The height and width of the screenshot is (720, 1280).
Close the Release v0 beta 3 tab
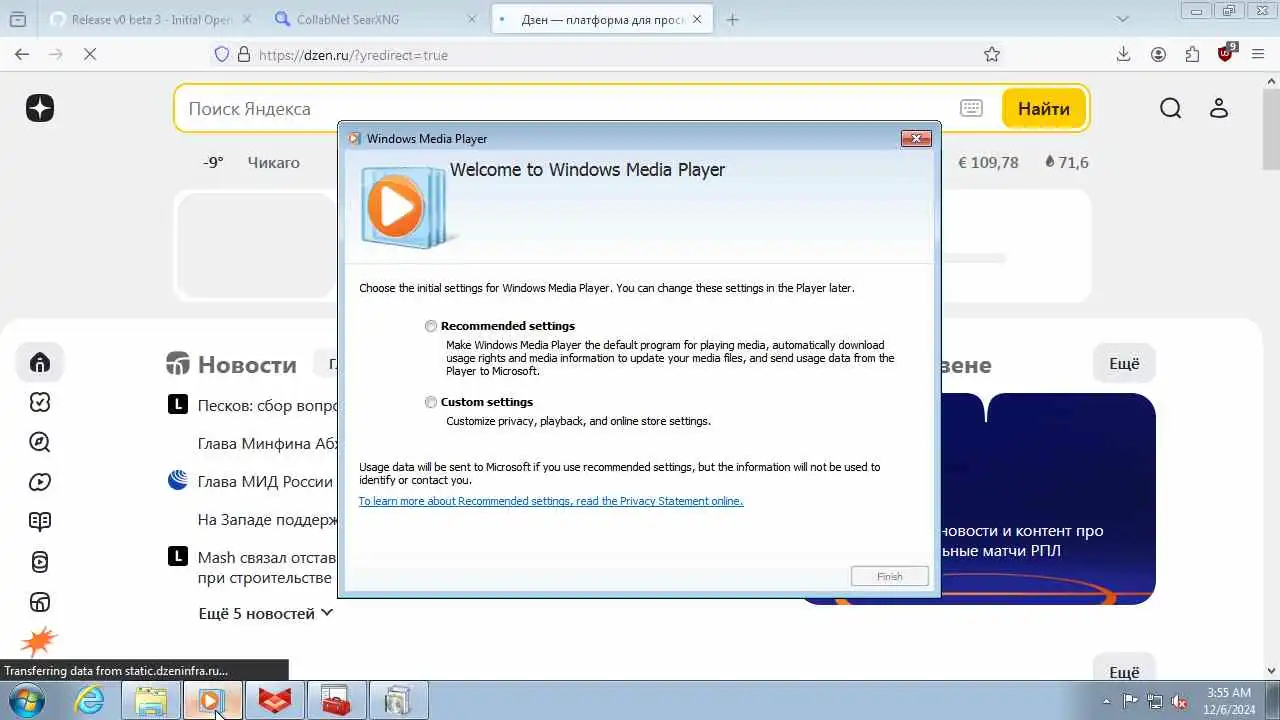point(247,20)
